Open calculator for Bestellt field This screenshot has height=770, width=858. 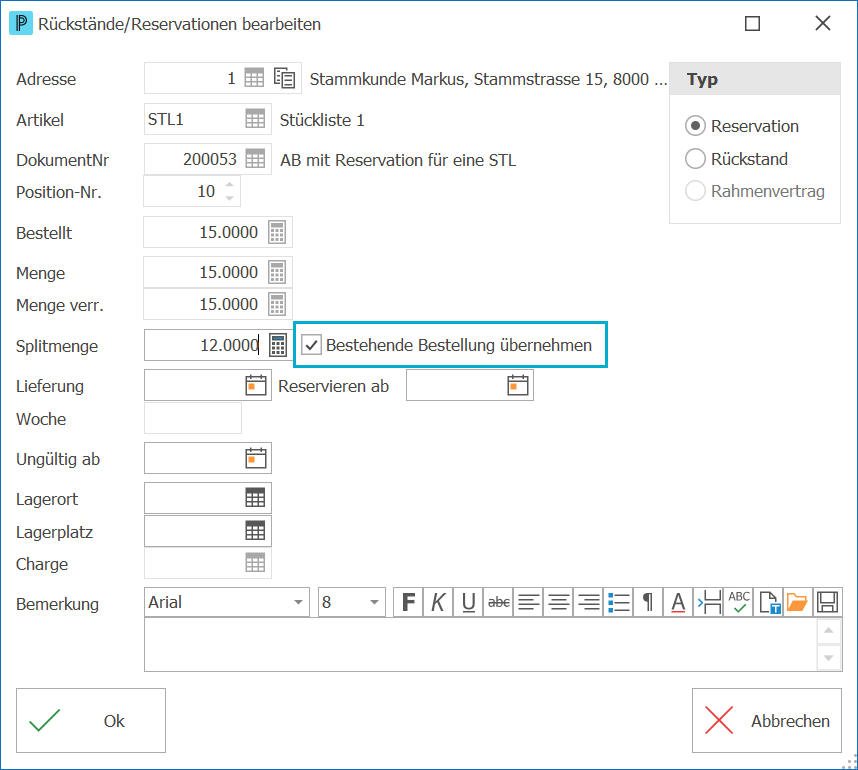click(277, 233)
